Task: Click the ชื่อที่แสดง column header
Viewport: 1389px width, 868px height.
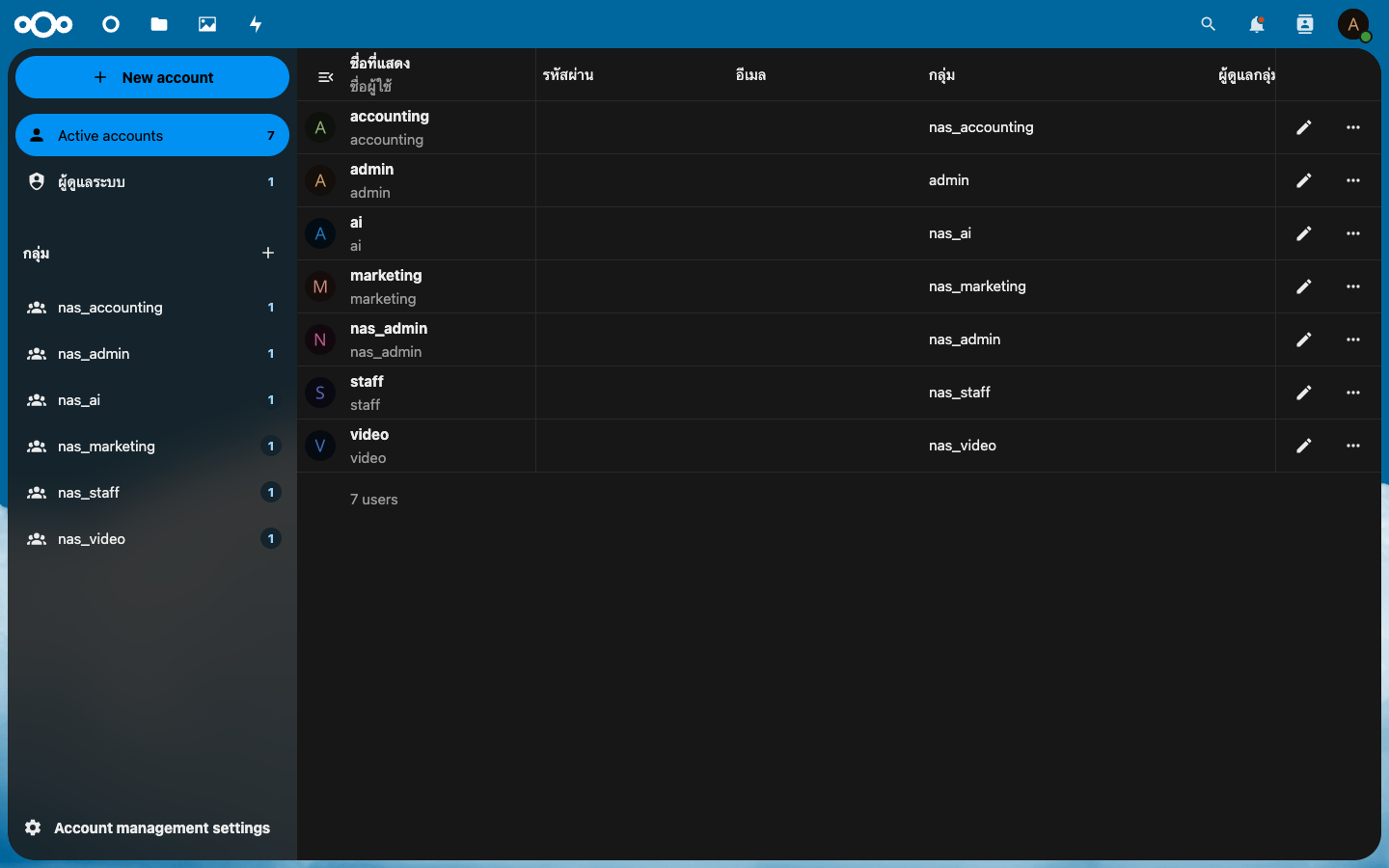Action: pyautogui.click(x=380, y=64)
